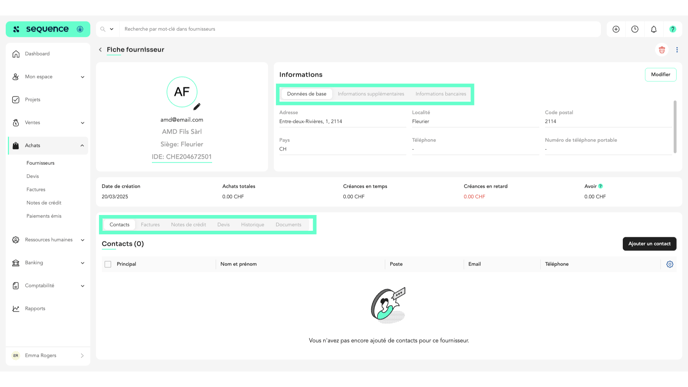688x387 pixels.
Task: Click the icon beside the sequence logo
Action: click(80, 29)
